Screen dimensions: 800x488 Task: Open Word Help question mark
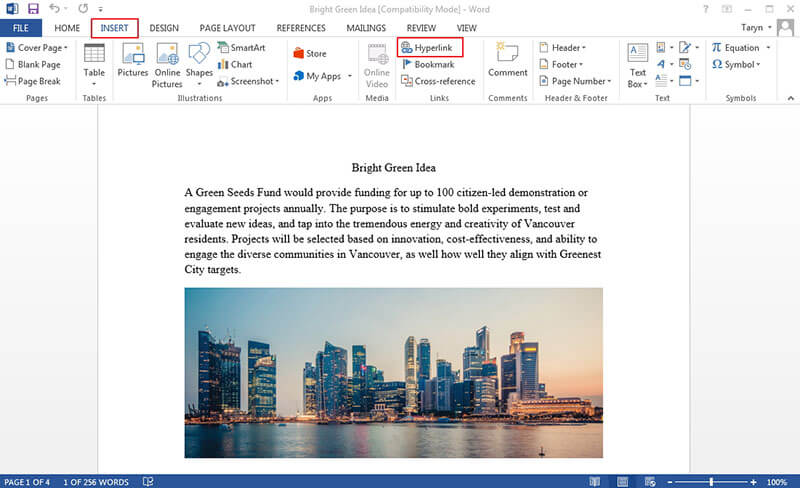point(706,9)
